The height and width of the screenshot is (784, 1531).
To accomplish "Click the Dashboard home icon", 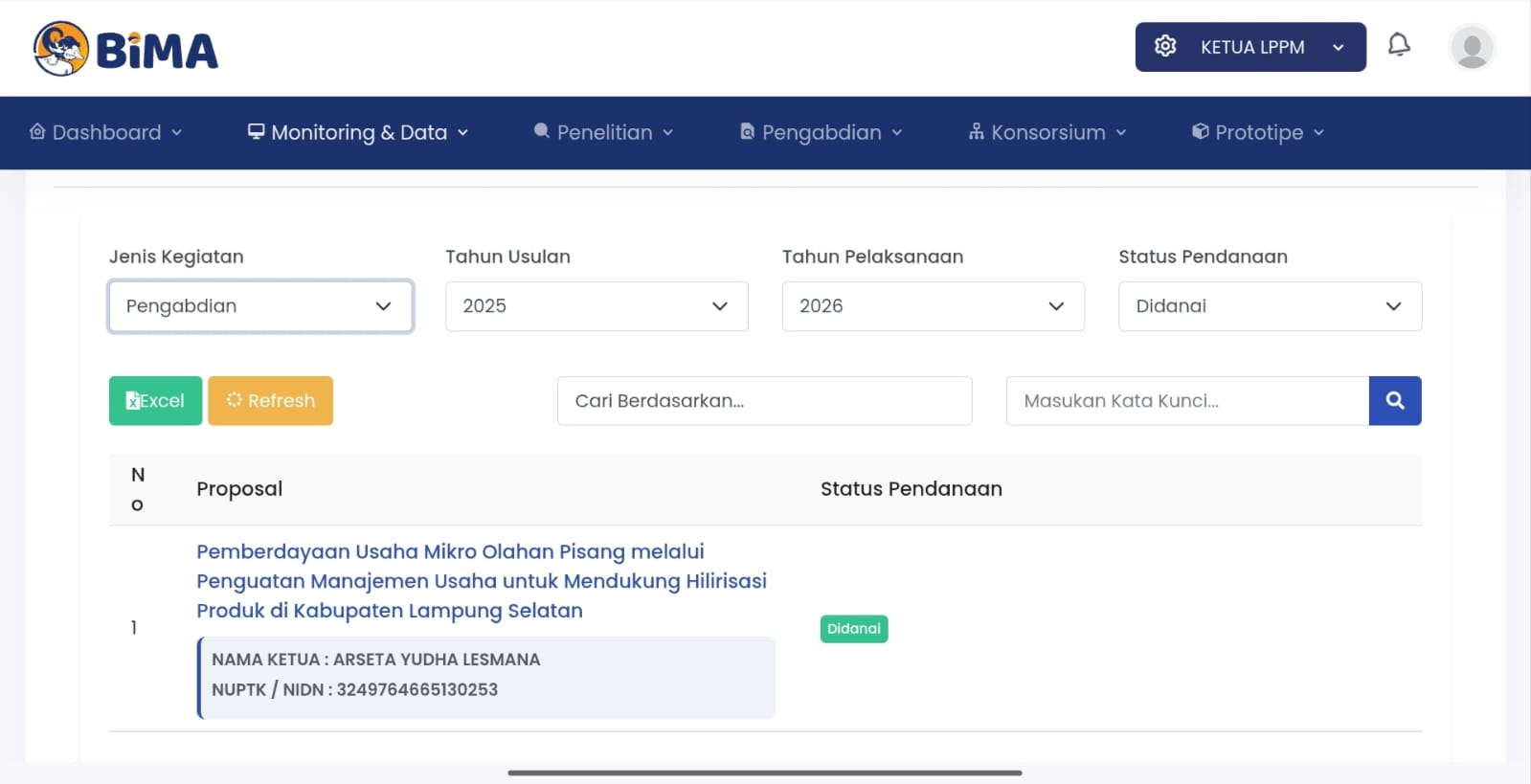I will (x=37, y=132).
